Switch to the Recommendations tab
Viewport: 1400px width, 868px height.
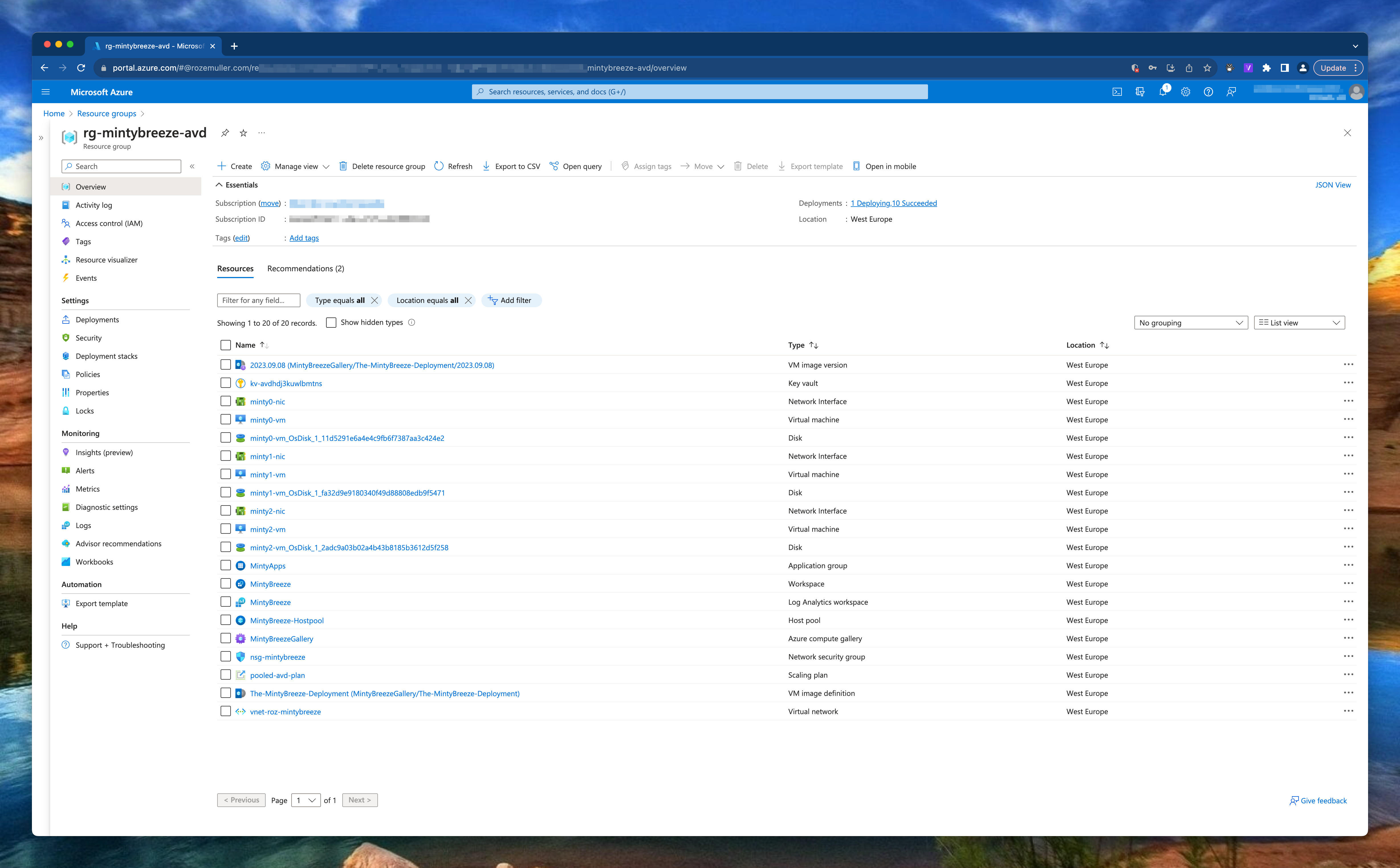[x=305, y=269]
